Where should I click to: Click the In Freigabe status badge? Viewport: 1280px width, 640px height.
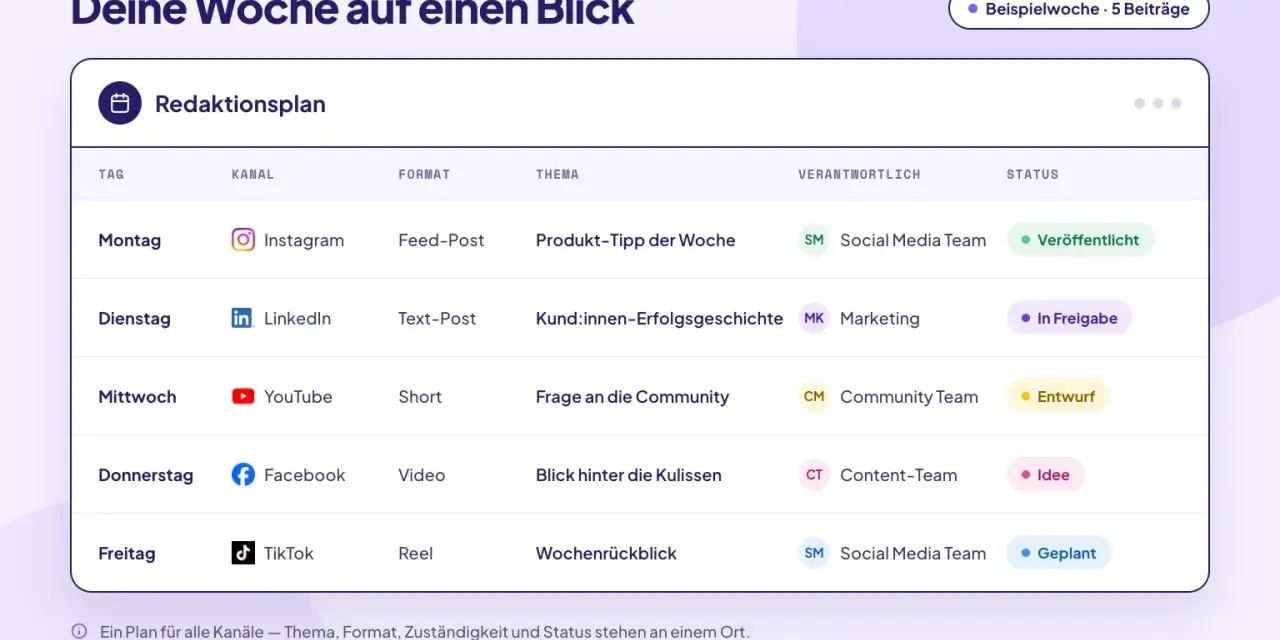pyautogui.click(x=1069, y=318)
